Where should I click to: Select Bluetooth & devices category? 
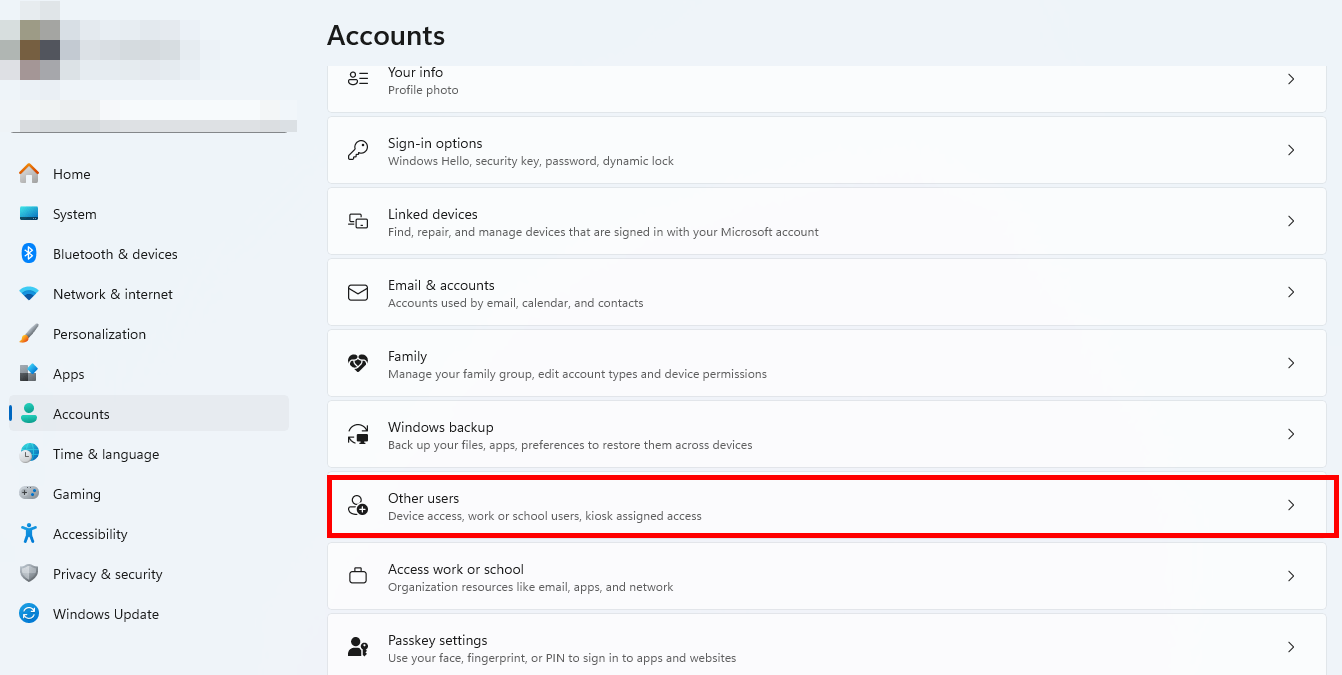point(115,254)
